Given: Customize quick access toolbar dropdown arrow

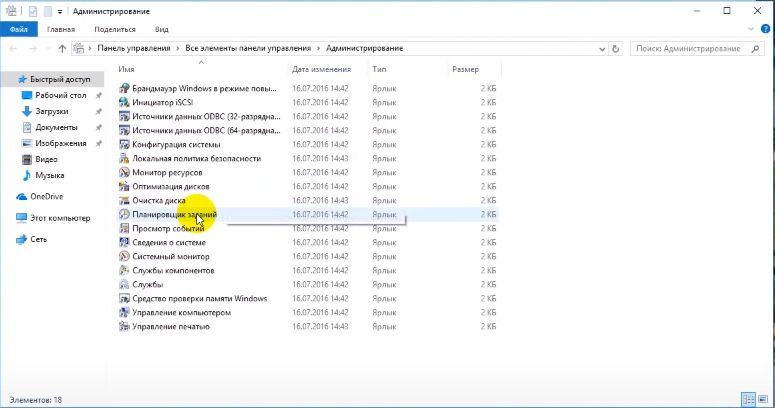Looking at the screenshot, I should click(60, 11).
